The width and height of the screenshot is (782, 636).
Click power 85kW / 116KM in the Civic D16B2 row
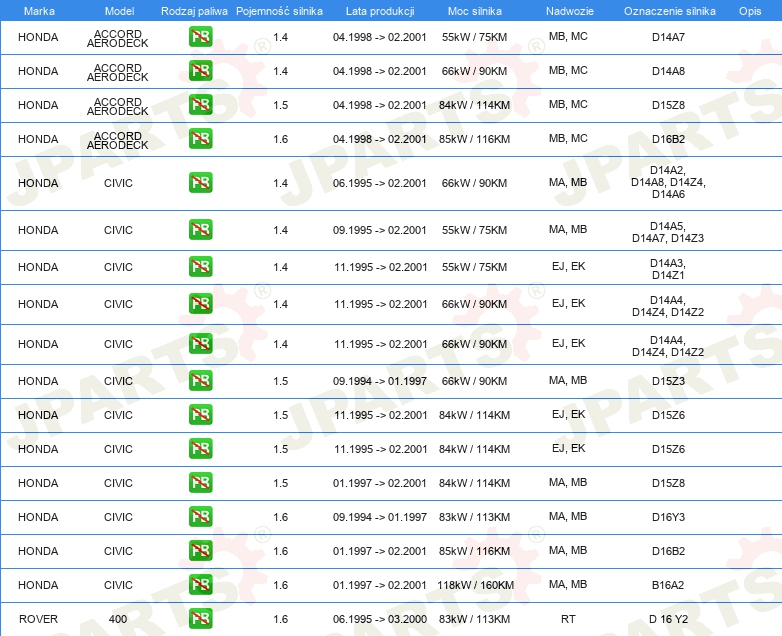[x=475, y=551]
